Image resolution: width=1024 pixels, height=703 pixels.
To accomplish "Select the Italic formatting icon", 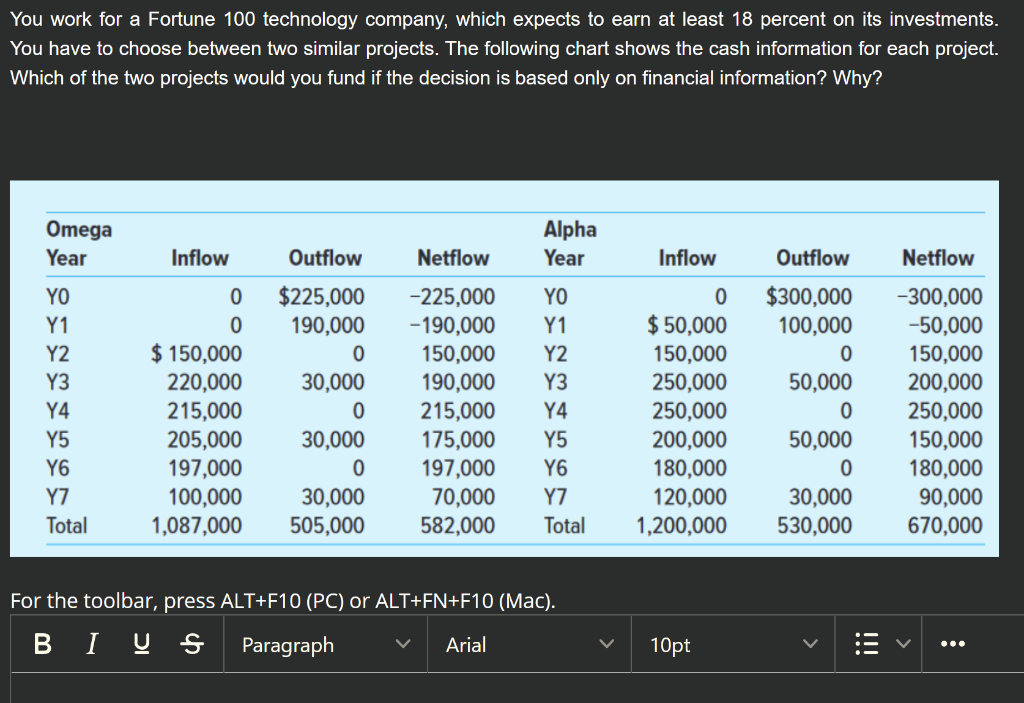I will 91,644.
